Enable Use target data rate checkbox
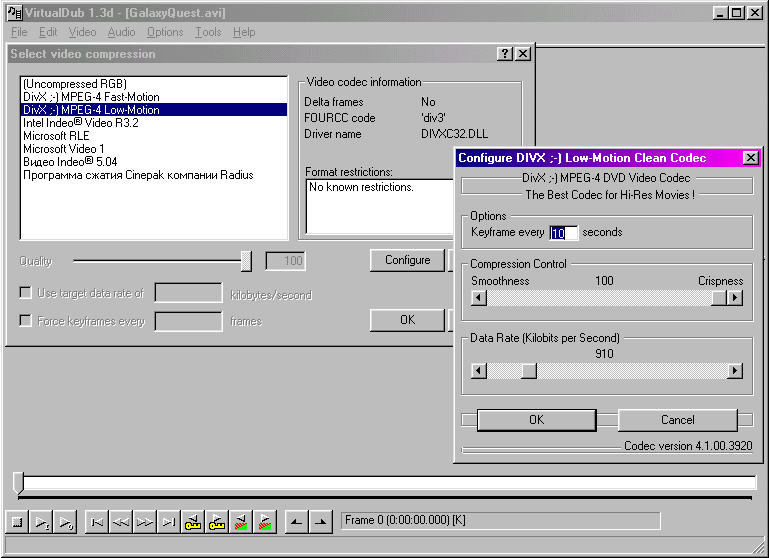Viewport: 769px width, 558px height. tap(25, 293)
